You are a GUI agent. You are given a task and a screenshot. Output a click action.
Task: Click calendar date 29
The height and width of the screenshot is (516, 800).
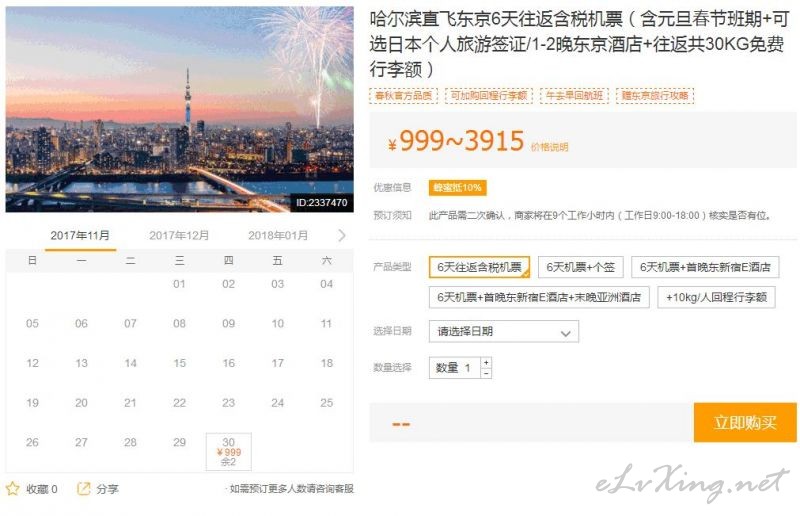180,442
